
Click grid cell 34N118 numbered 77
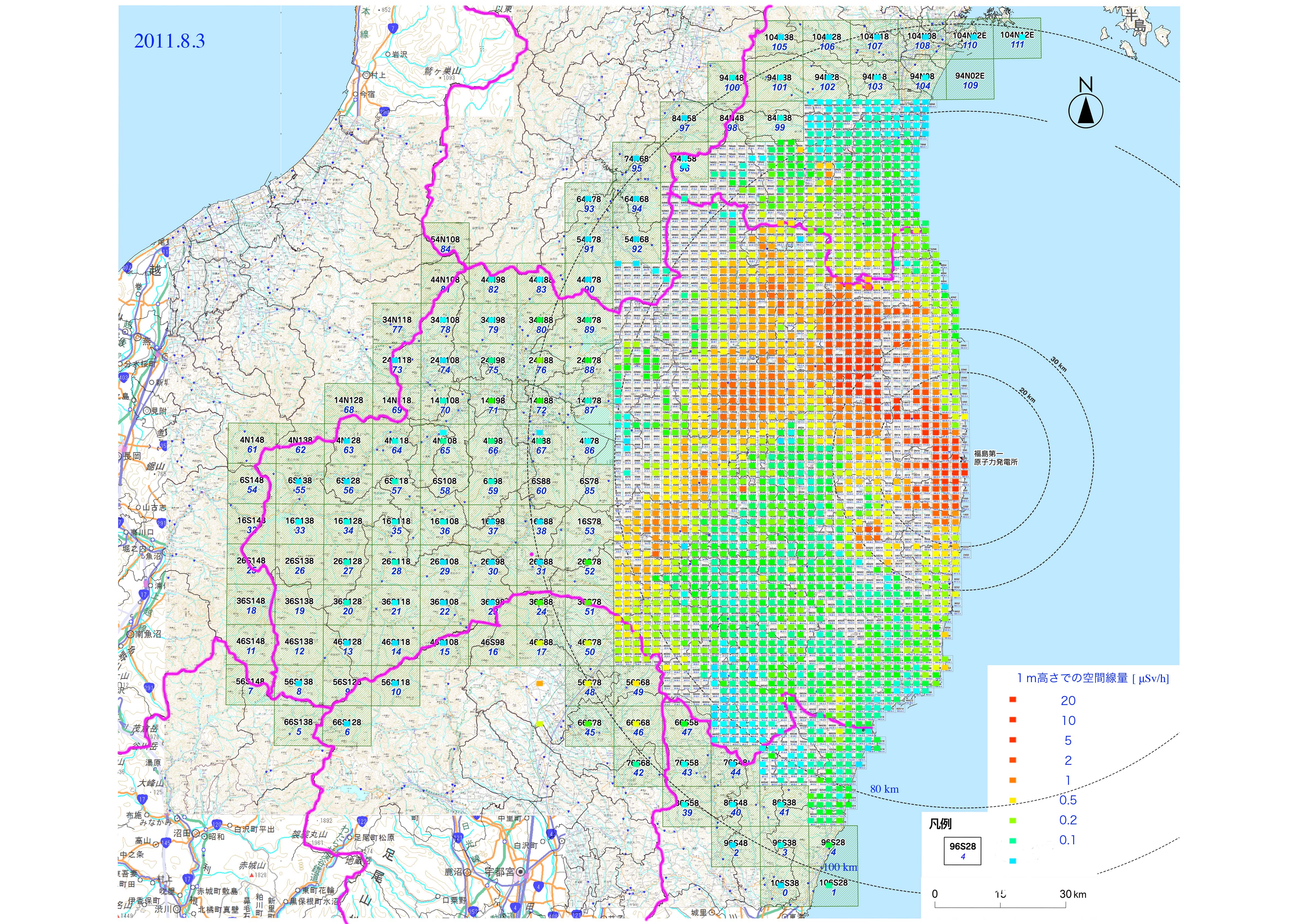coord(396,324)
